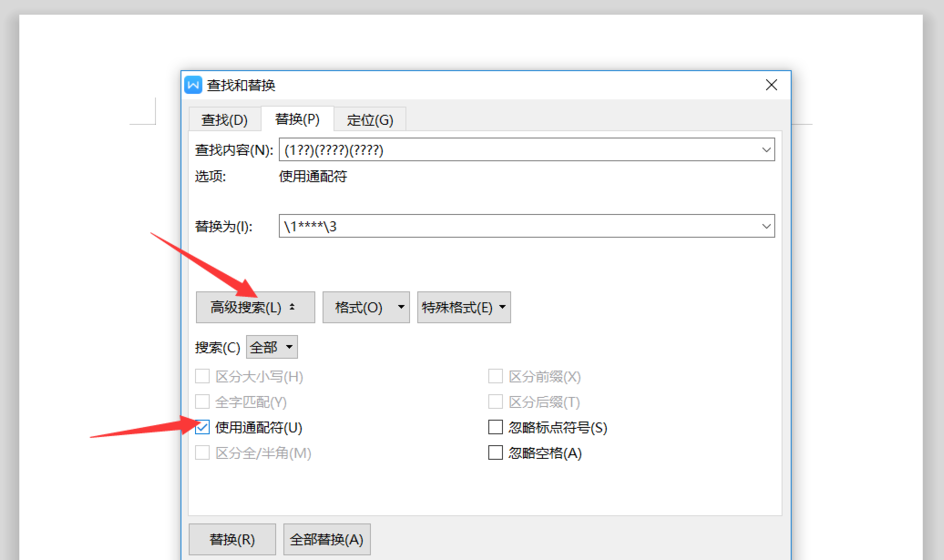Select the 替换(P) tab
The height and width of the screenshot is (560, 944).
(x=297, y=119)
